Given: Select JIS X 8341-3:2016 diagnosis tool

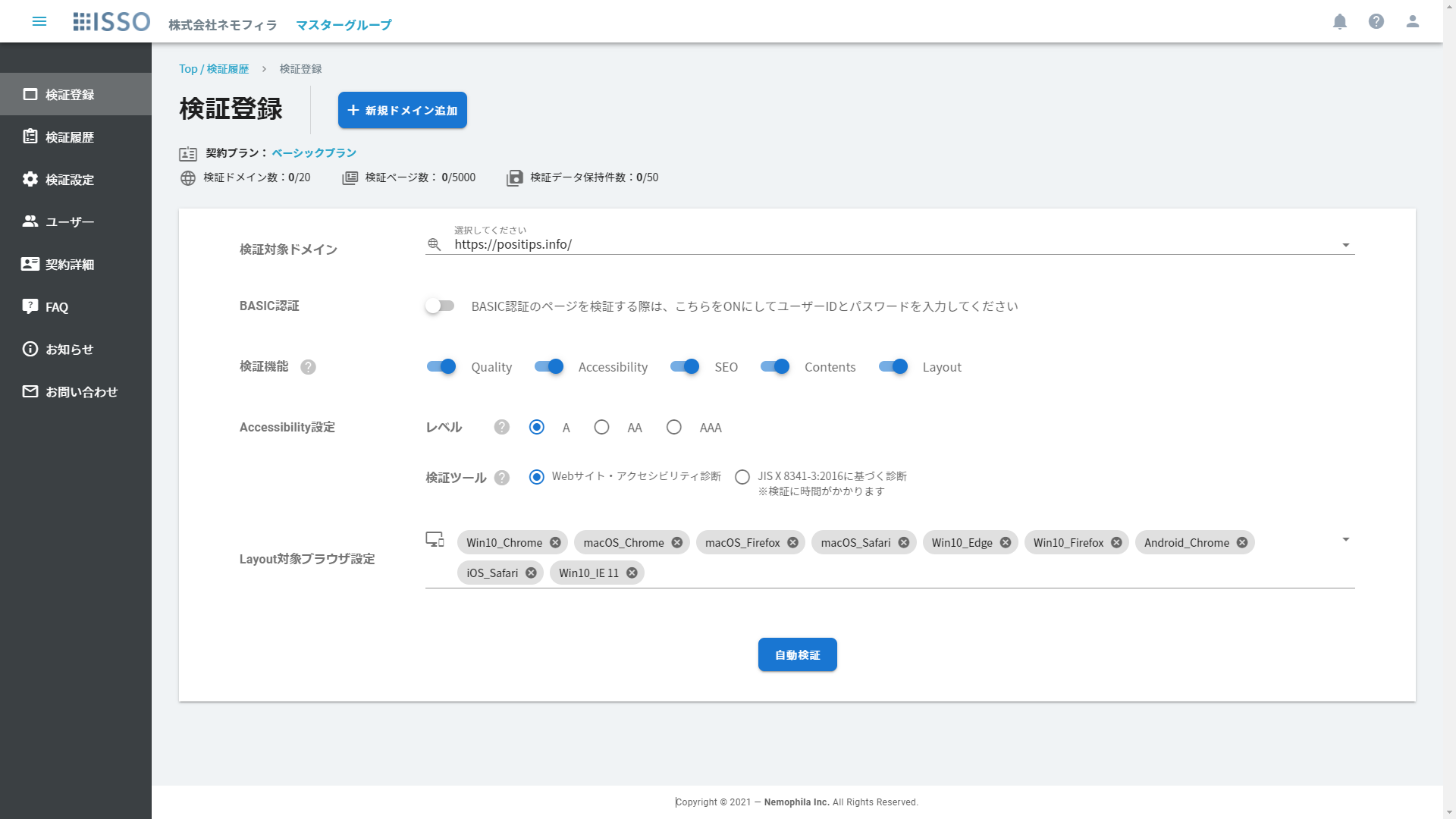Looking at the screenshot, I should 742,477.
